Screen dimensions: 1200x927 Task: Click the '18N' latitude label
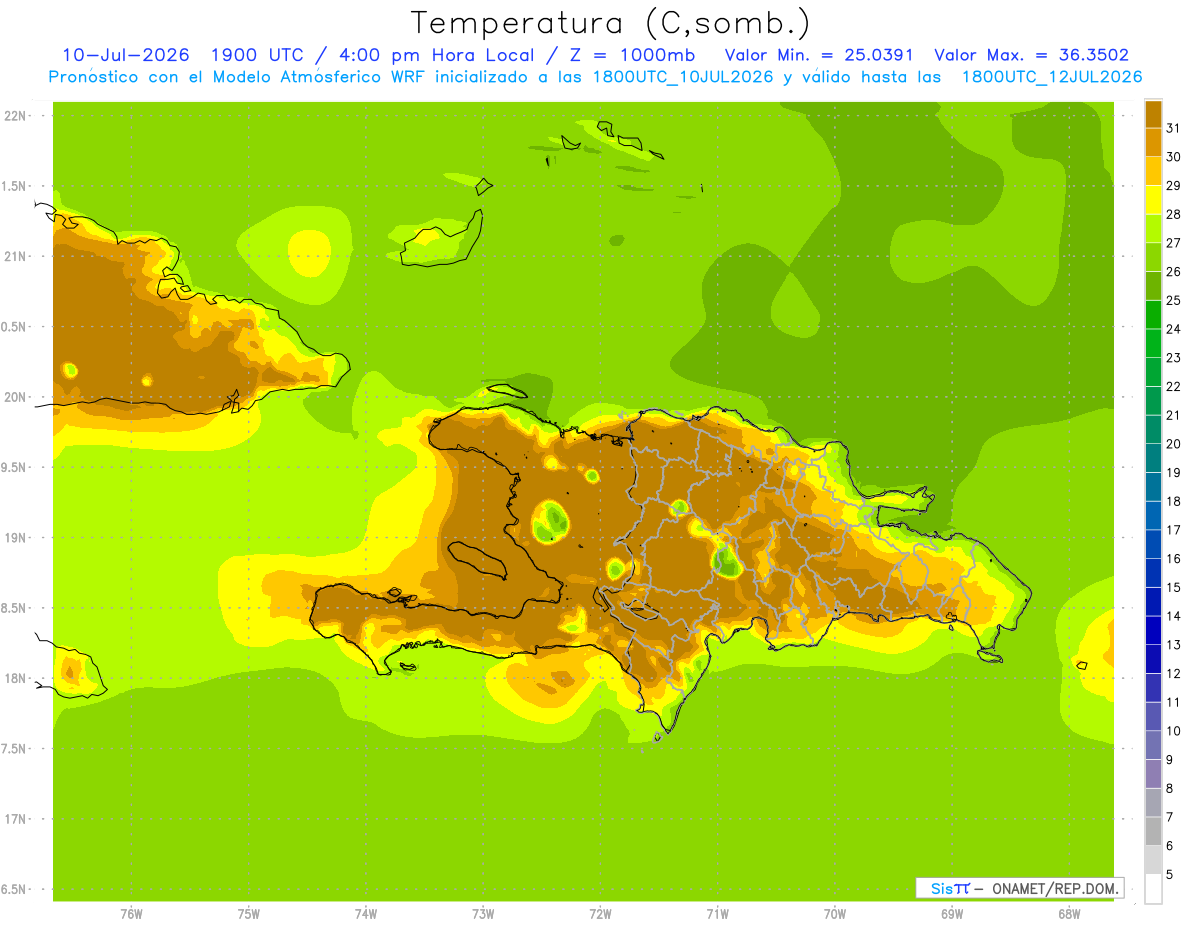(15, 678)
